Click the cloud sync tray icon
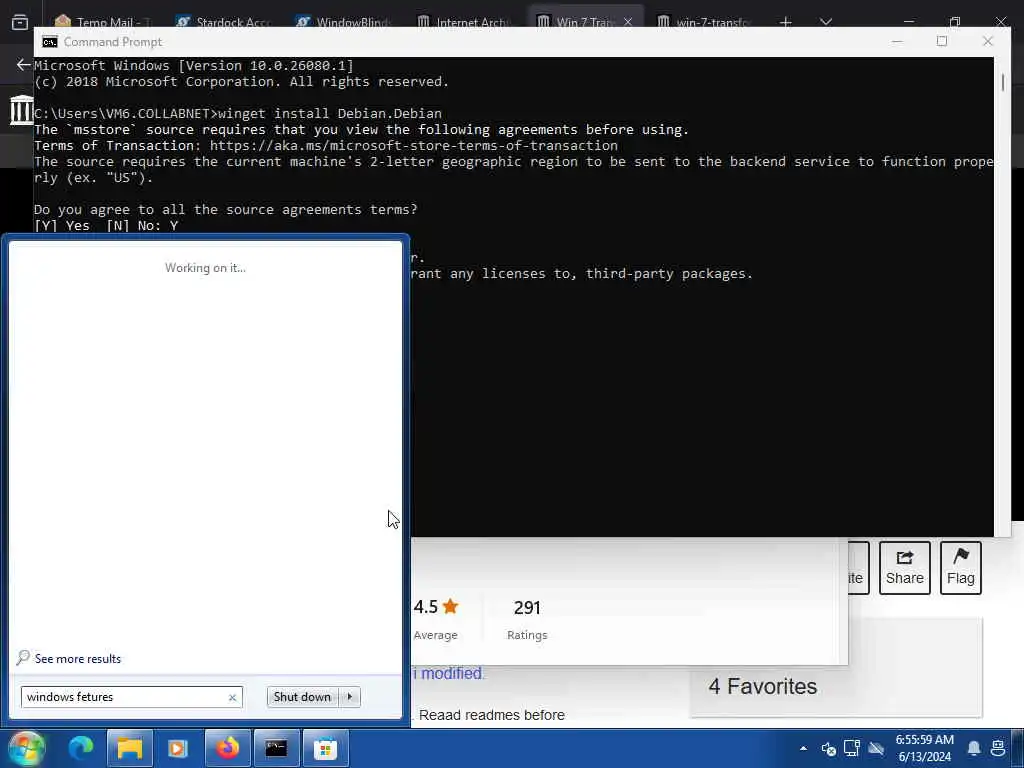Viewport: 1024px width, 768px height. [x=876, y=748]
